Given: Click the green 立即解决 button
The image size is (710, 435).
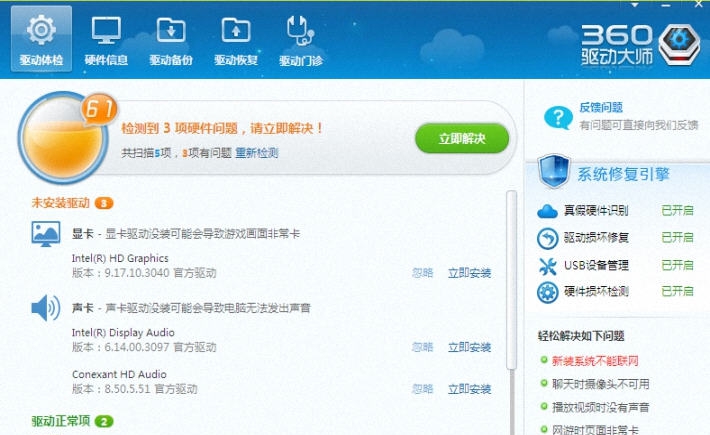Looking at the screenshot, I should click(x=462, y=138).
